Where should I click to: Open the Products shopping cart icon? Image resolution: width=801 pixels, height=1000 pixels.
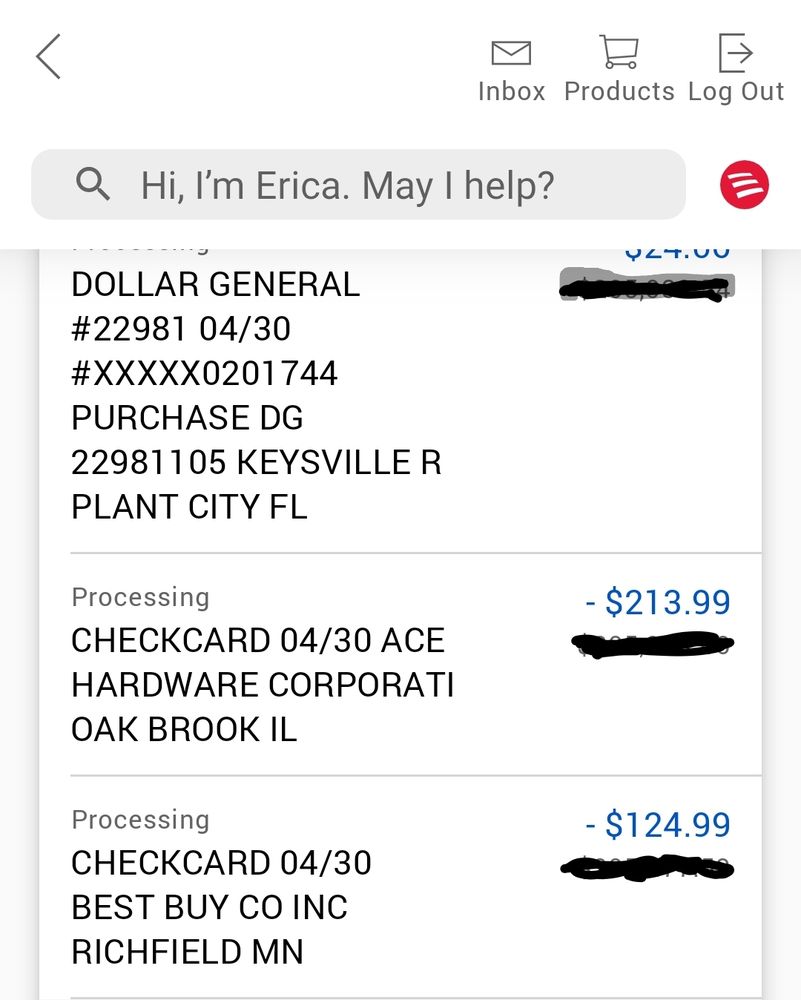point(619,52)
